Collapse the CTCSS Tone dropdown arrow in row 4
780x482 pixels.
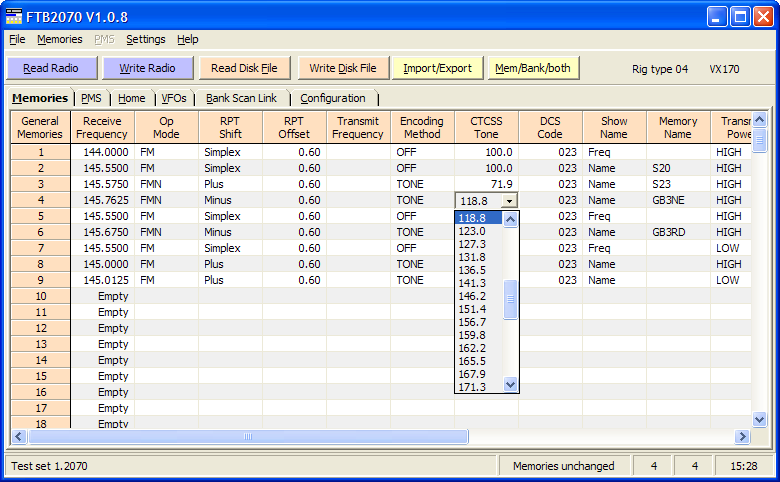pos(509,201)
